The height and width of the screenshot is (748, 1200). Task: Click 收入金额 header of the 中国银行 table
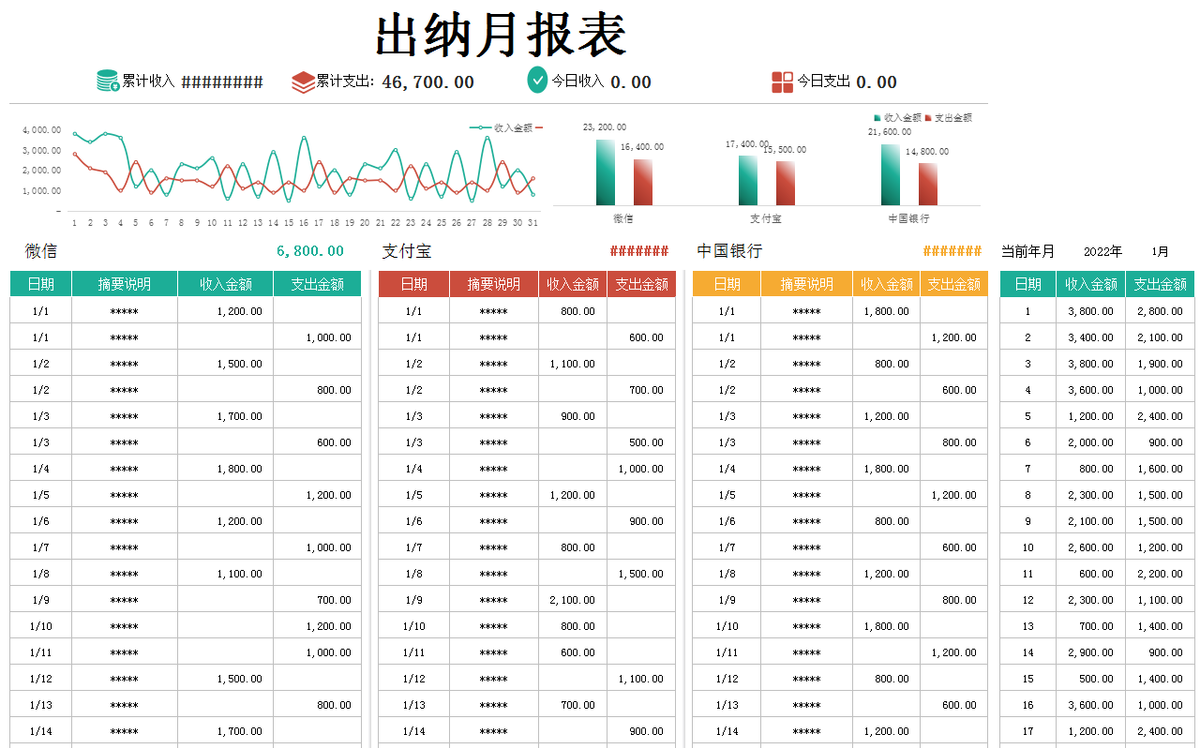click(887, 284)
